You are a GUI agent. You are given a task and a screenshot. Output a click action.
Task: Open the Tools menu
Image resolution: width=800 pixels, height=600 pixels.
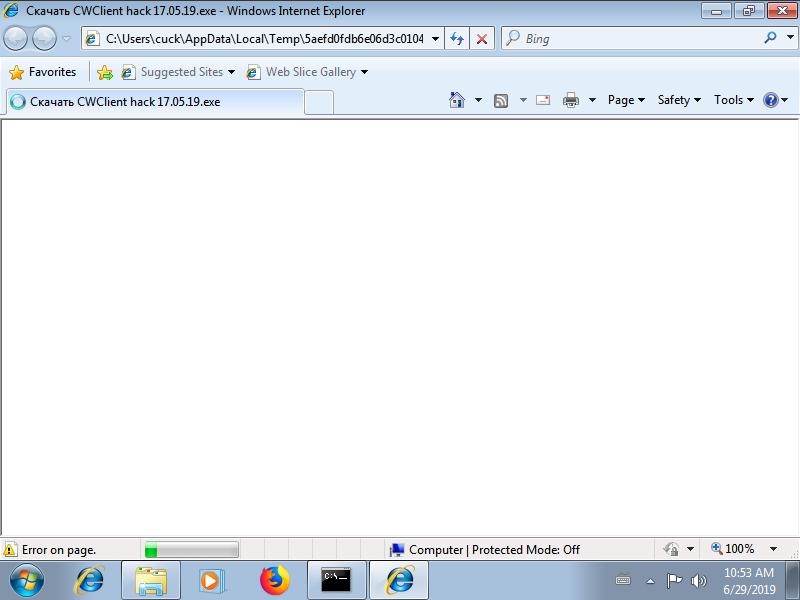pyautogui.click(x=733, y=100)
